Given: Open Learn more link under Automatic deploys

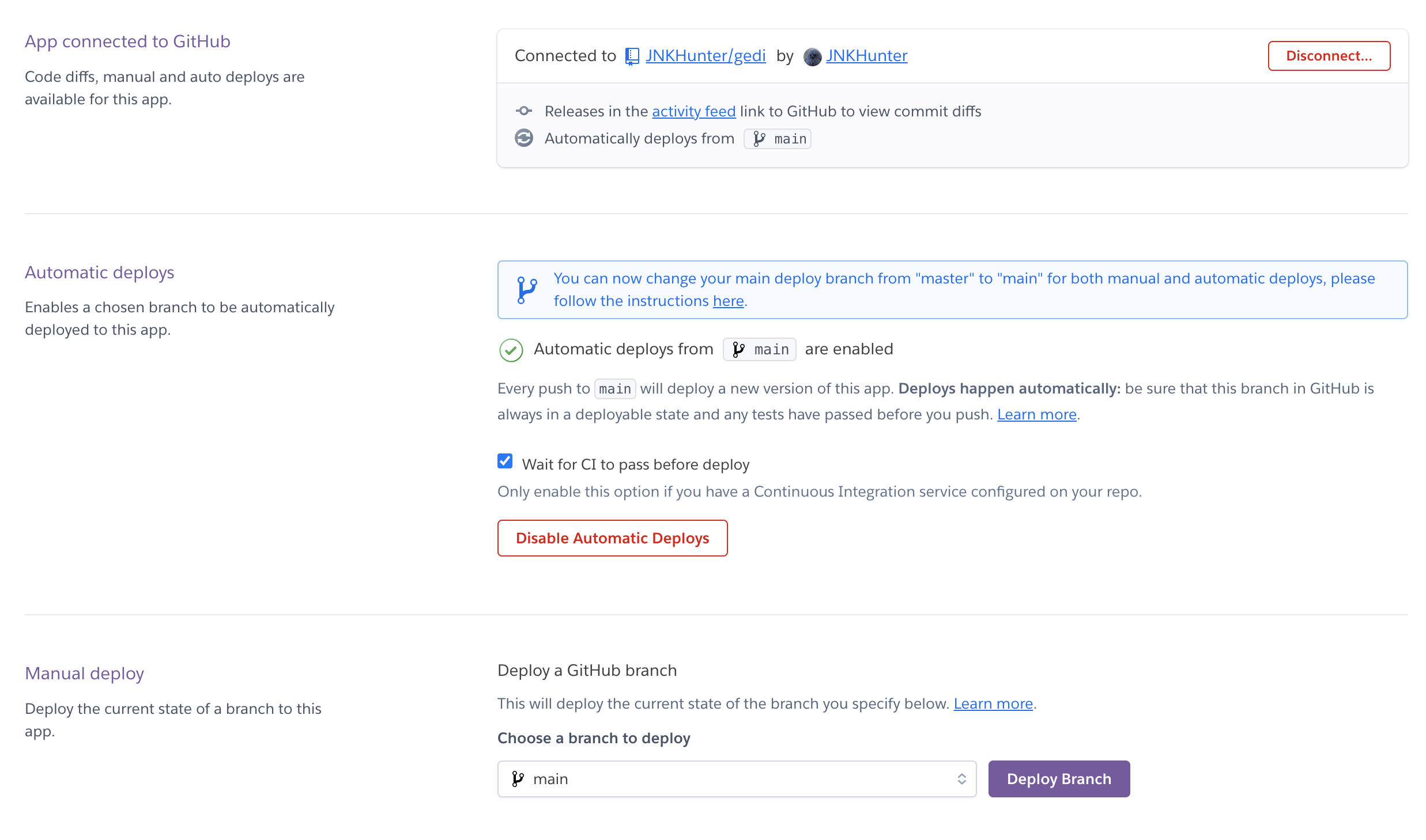Looking at the screenshot, I should click(1036, 414).
